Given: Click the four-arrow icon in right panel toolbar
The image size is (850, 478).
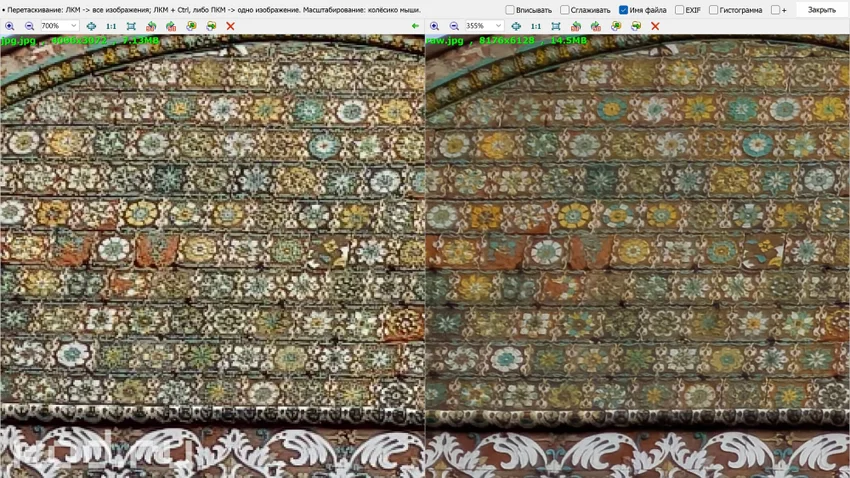Looking at the screenshot, I should [516, 26].
